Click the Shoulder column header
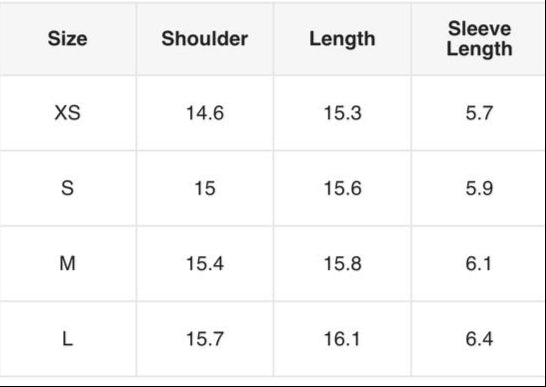This screenshot has height=387, width=546. click(x=205, y=38)
